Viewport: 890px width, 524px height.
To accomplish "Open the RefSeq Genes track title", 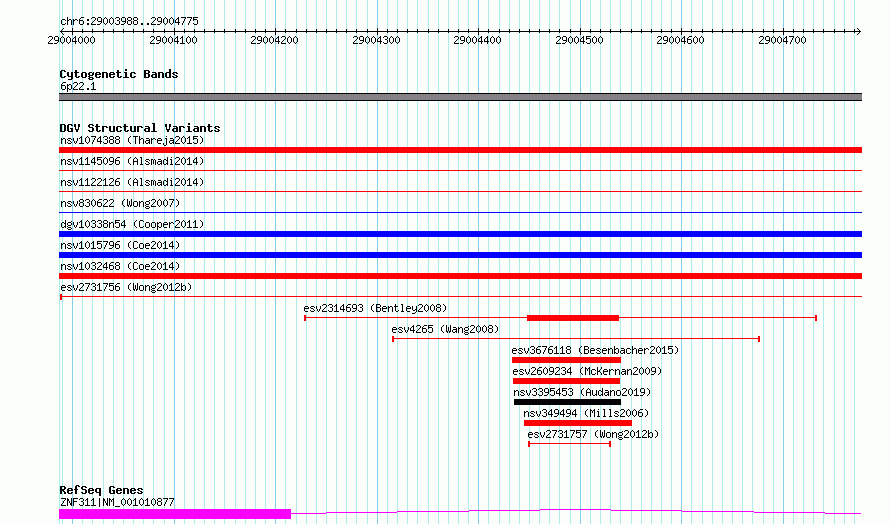I will point(101,490).
